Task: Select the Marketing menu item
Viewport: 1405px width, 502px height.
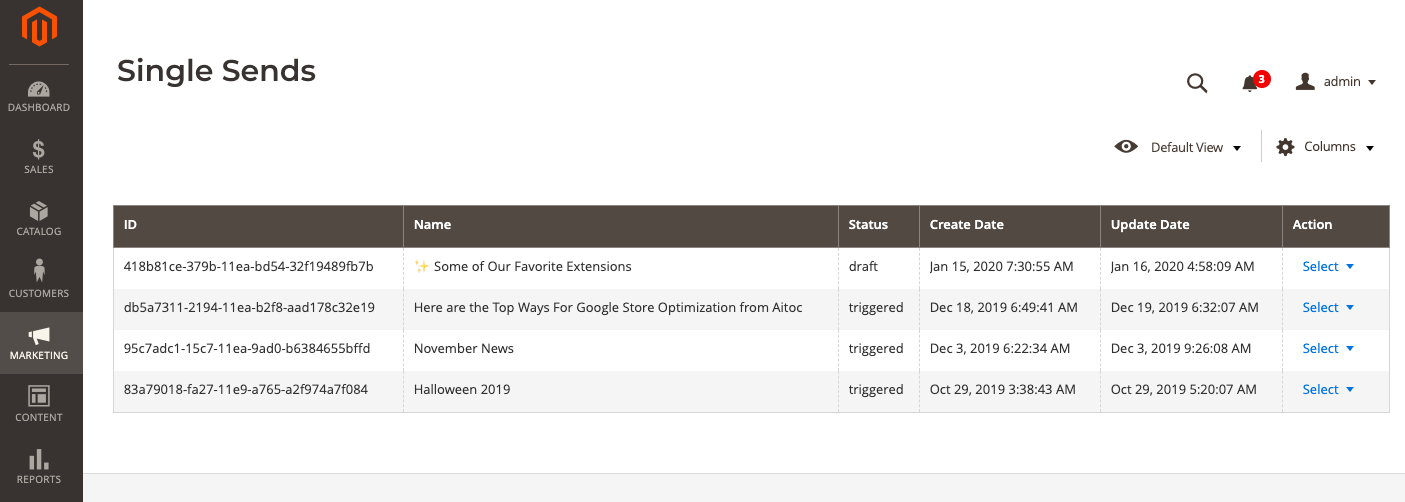Action: [41, 343]
